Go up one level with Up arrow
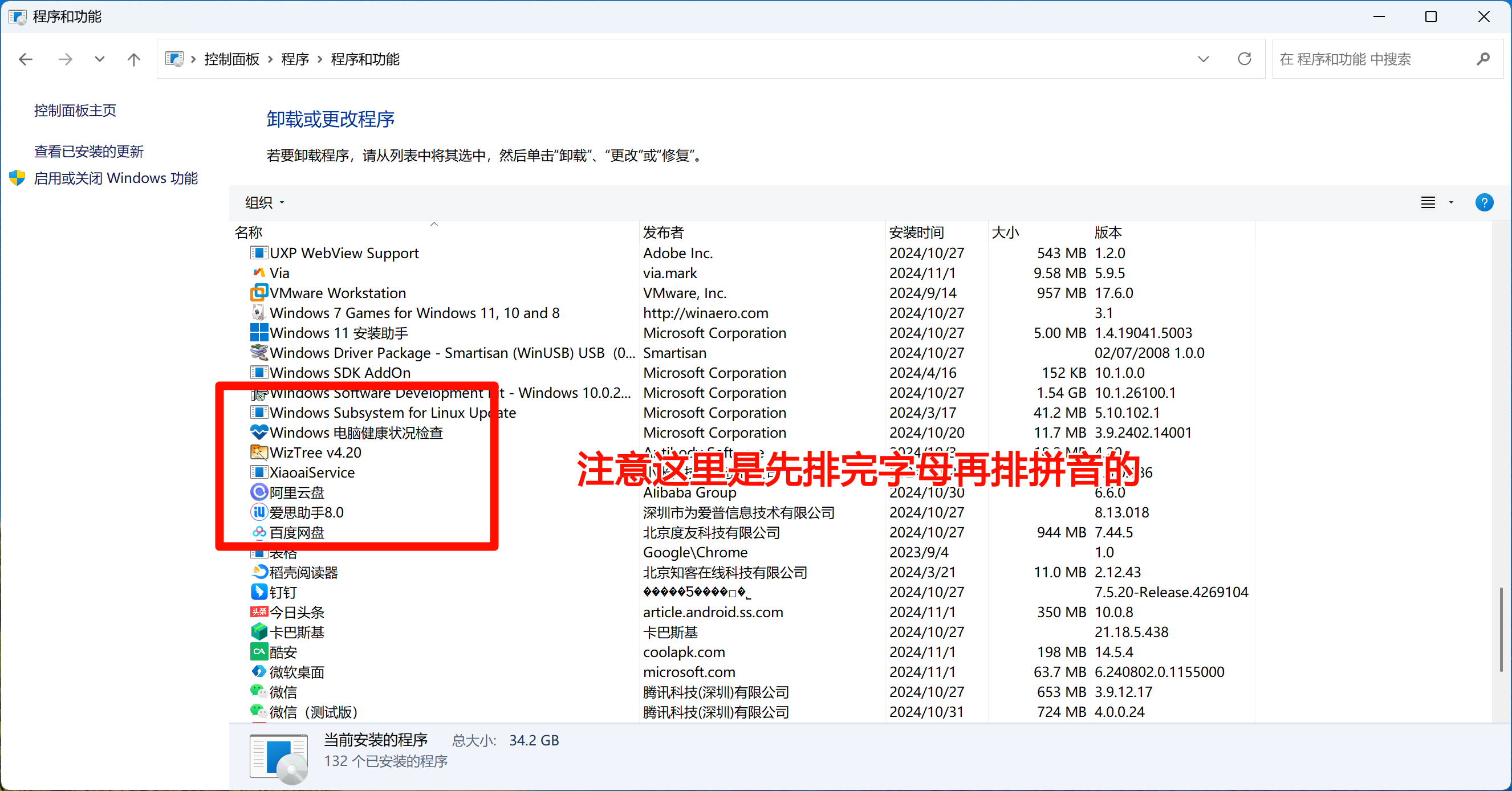1512x791 pixels. [134, 59]
